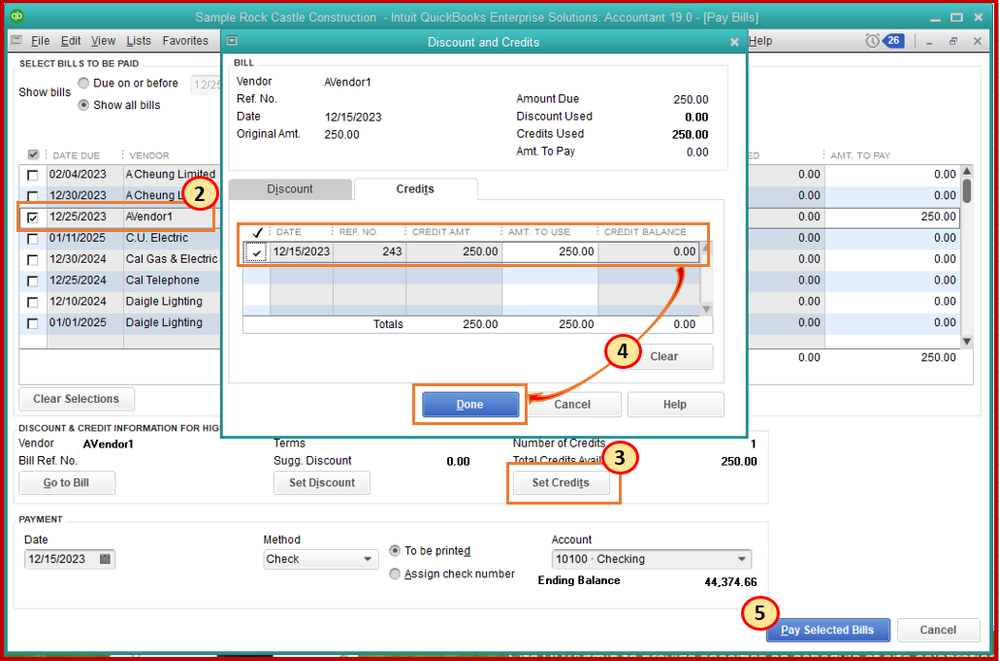
Task: Uncheck the AVendor1 bill checkbox
Action: pos(34,217)
